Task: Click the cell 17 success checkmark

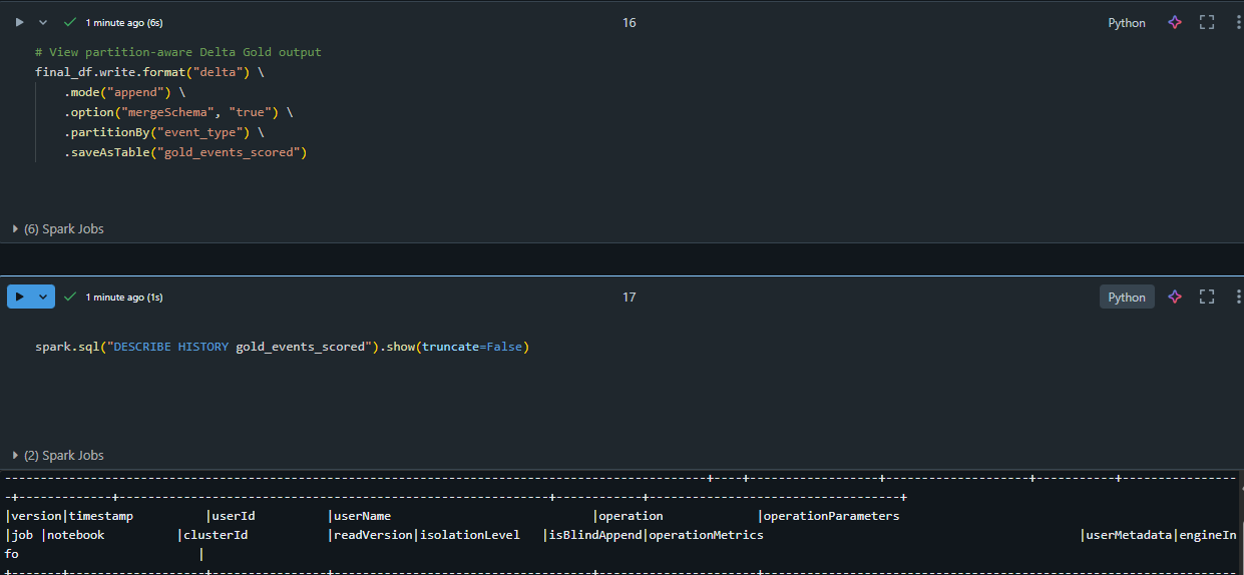Action: tap(70, 297)
